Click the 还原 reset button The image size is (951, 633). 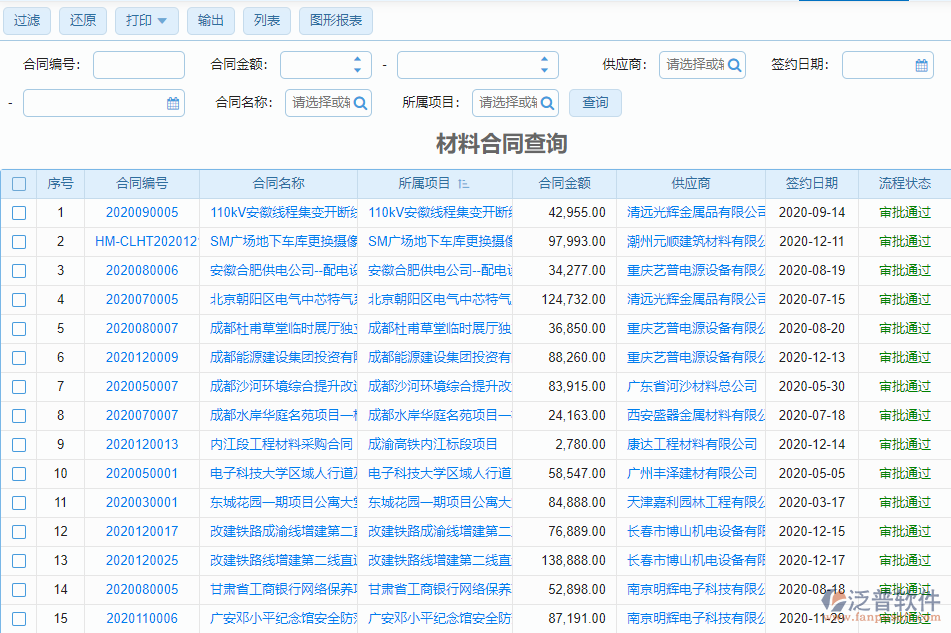point(82,20)
